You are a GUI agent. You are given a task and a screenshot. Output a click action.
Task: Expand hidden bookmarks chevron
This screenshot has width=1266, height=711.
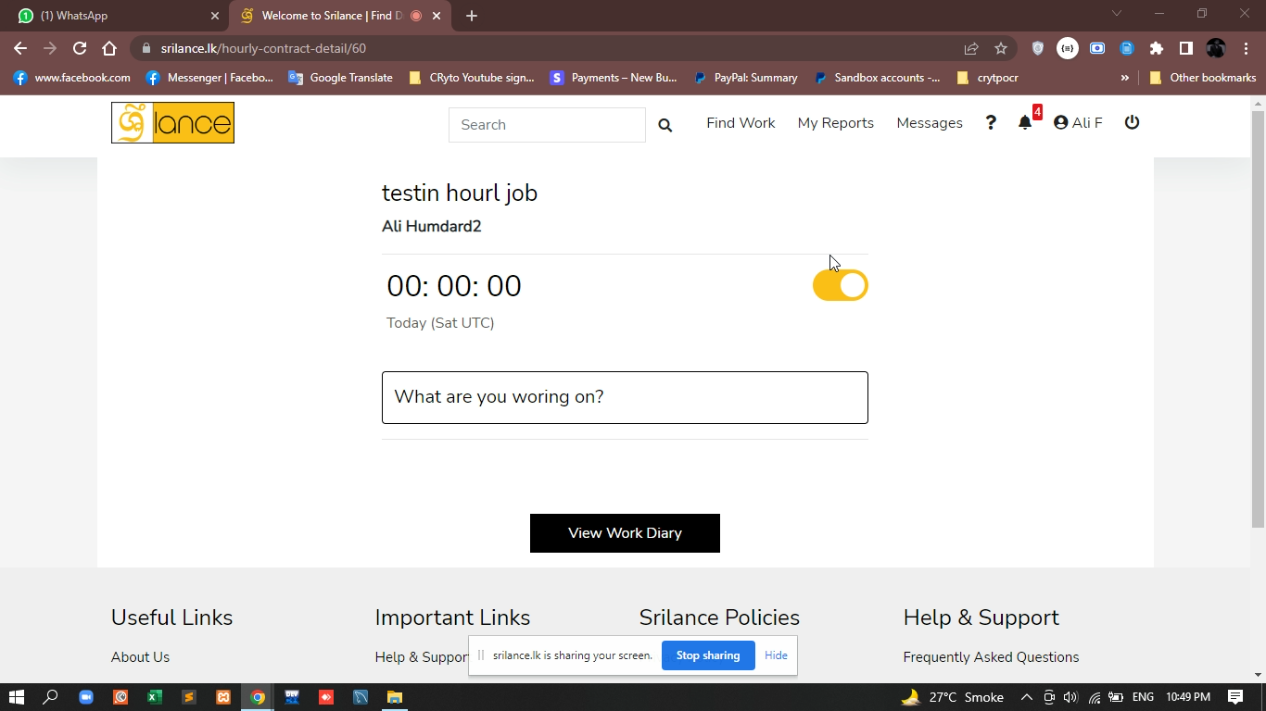1125,78
